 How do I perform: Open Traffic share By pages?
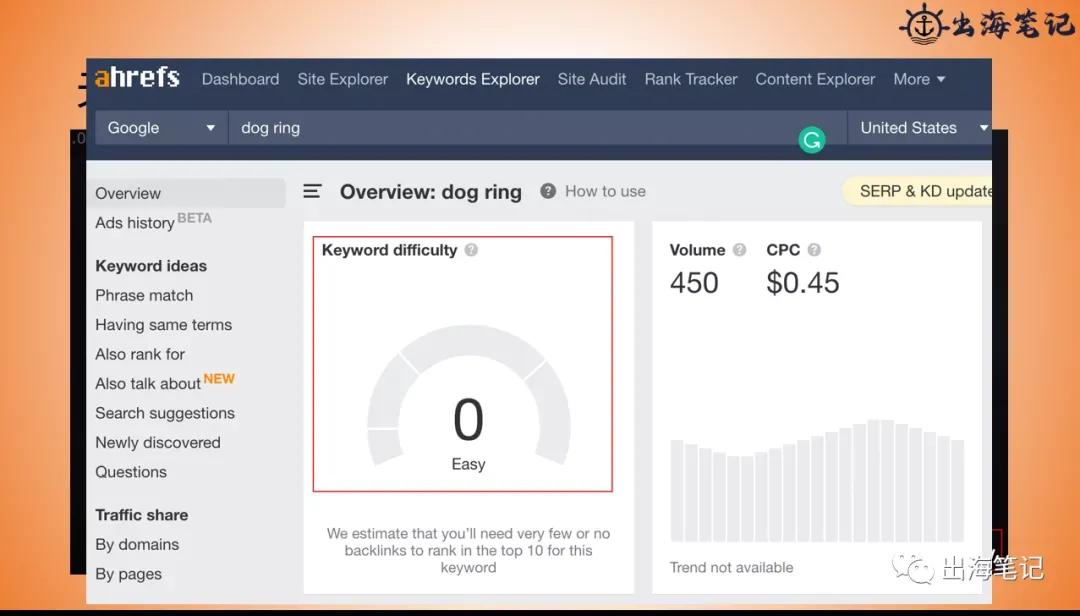click(x=128, y=574)
